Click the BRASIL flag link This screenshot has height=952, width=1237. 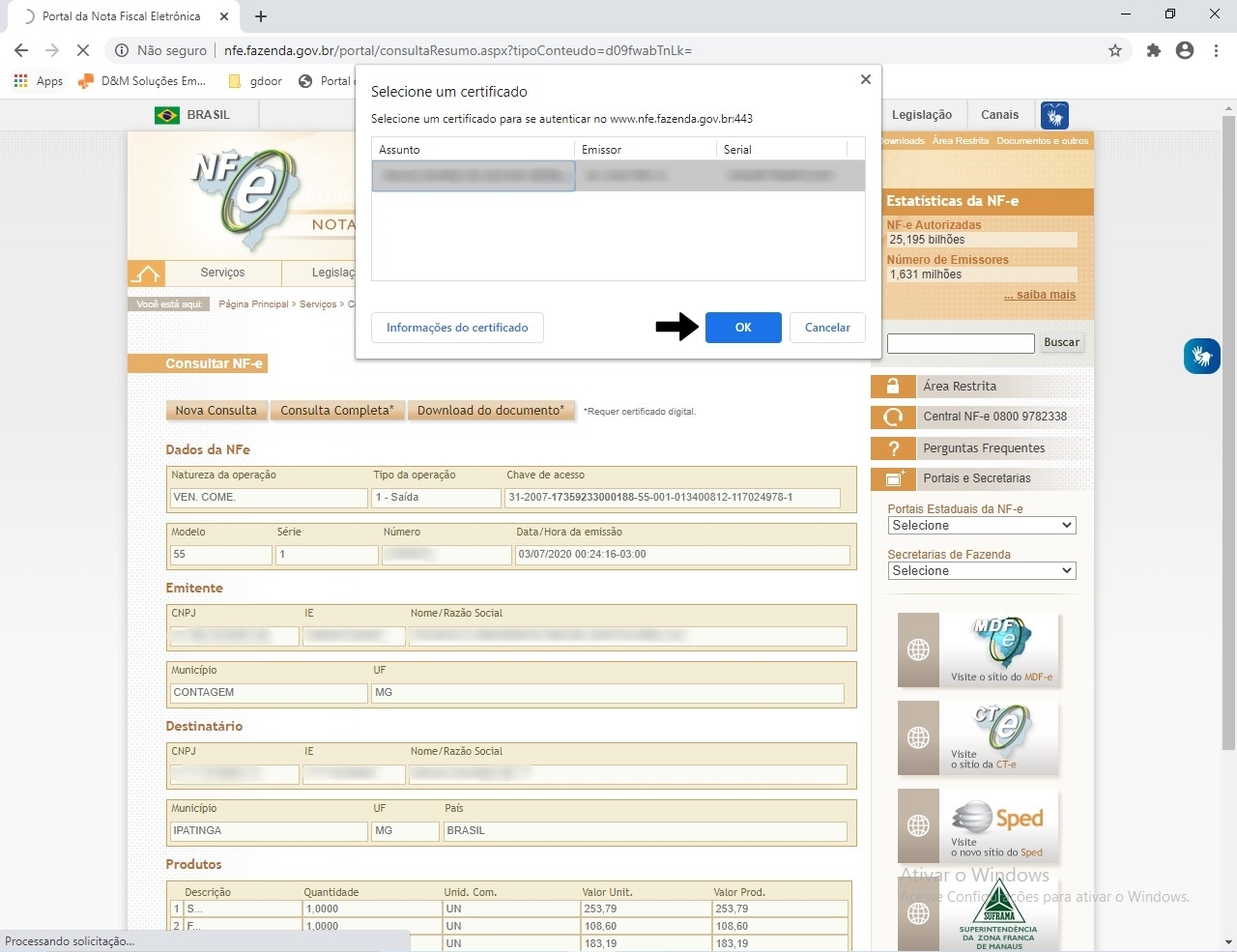click(192, 115)
